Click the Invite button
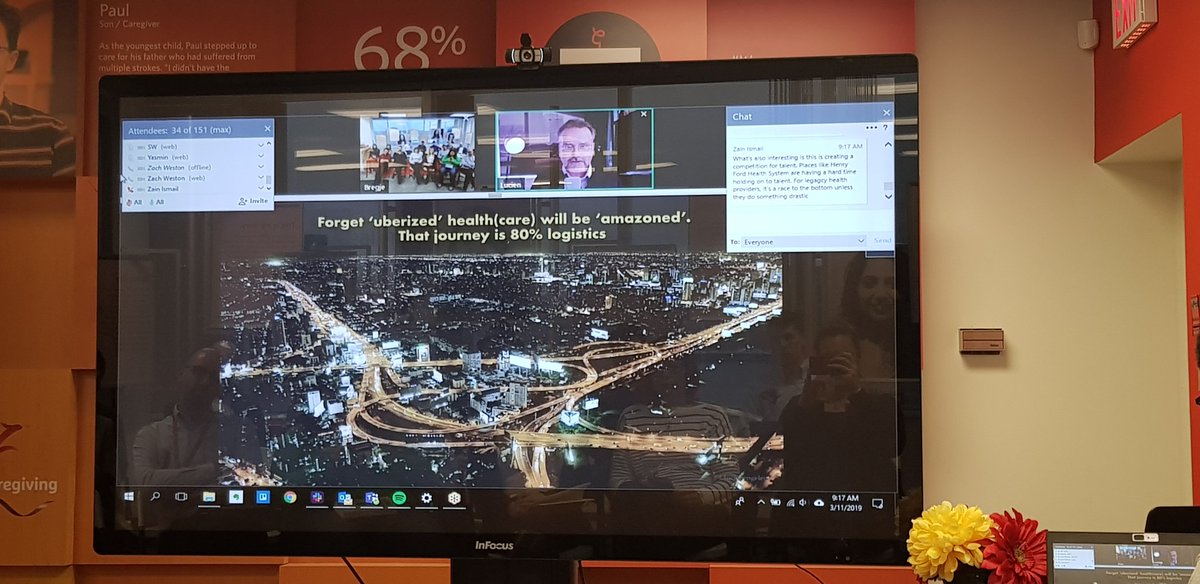The image size is (1200, 584). pyautogui.click(x=254, y=201)
